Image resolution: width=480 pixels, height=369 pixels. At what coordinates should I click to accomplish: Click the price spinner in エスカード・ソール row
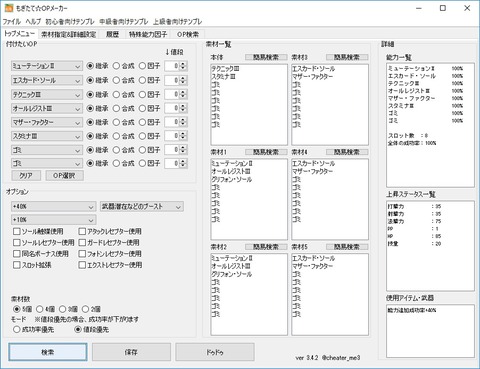(x=183, y=80)
